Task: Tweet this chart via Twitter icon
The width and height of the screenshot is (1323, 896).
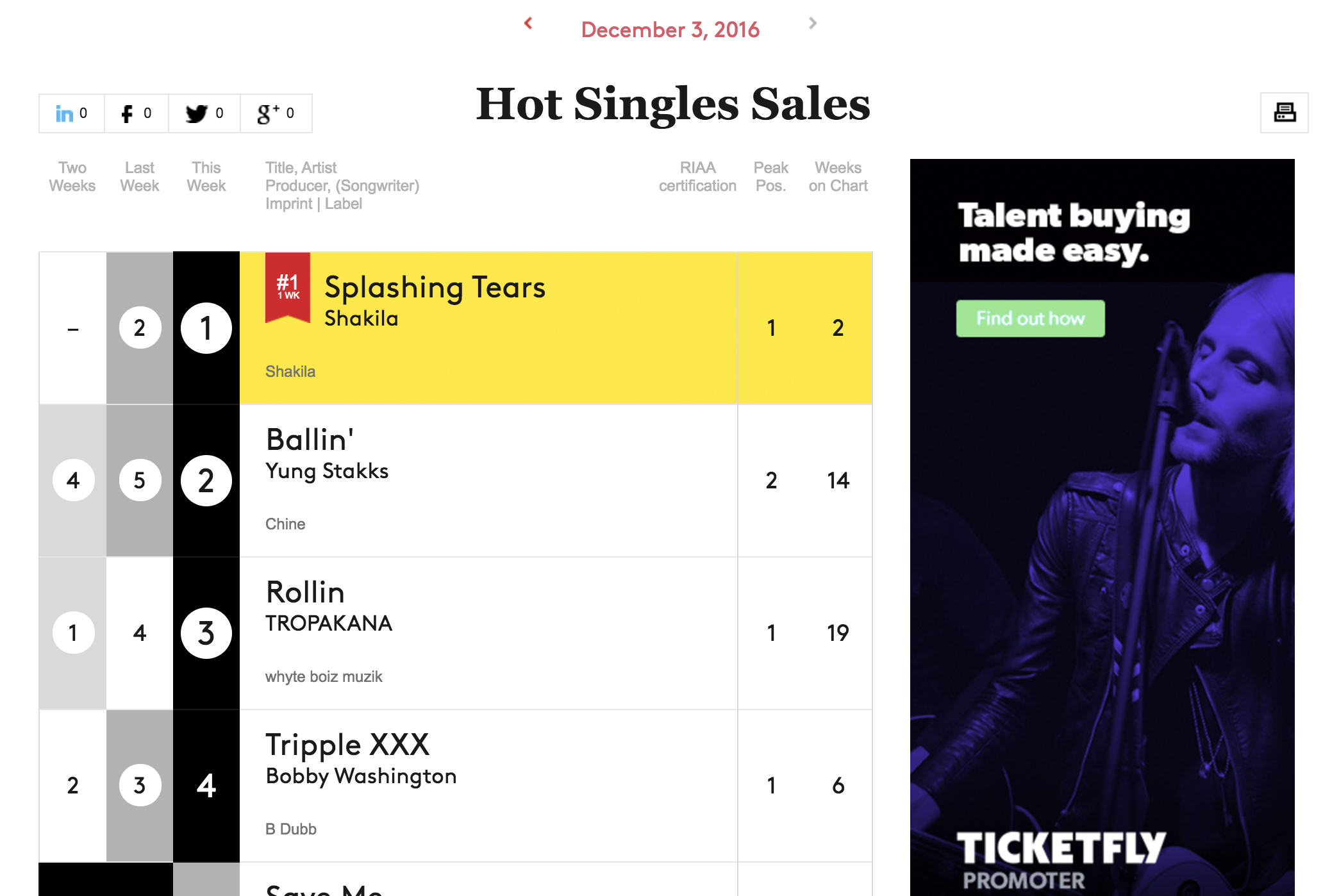Action: click(204, 113)
